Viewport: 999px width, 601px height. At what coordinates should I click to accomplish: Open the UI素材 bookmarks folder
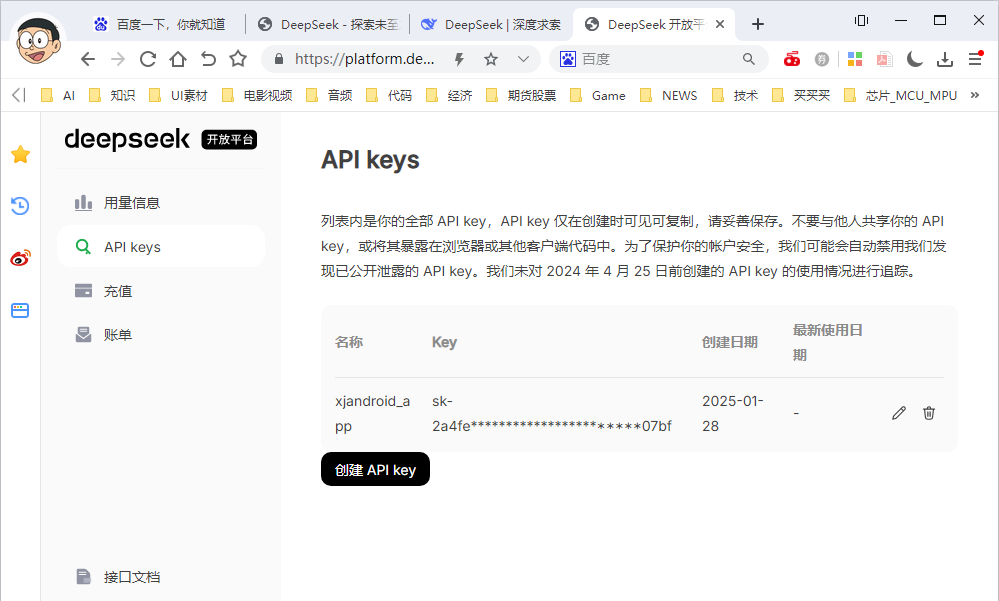(x=178, y=96)
